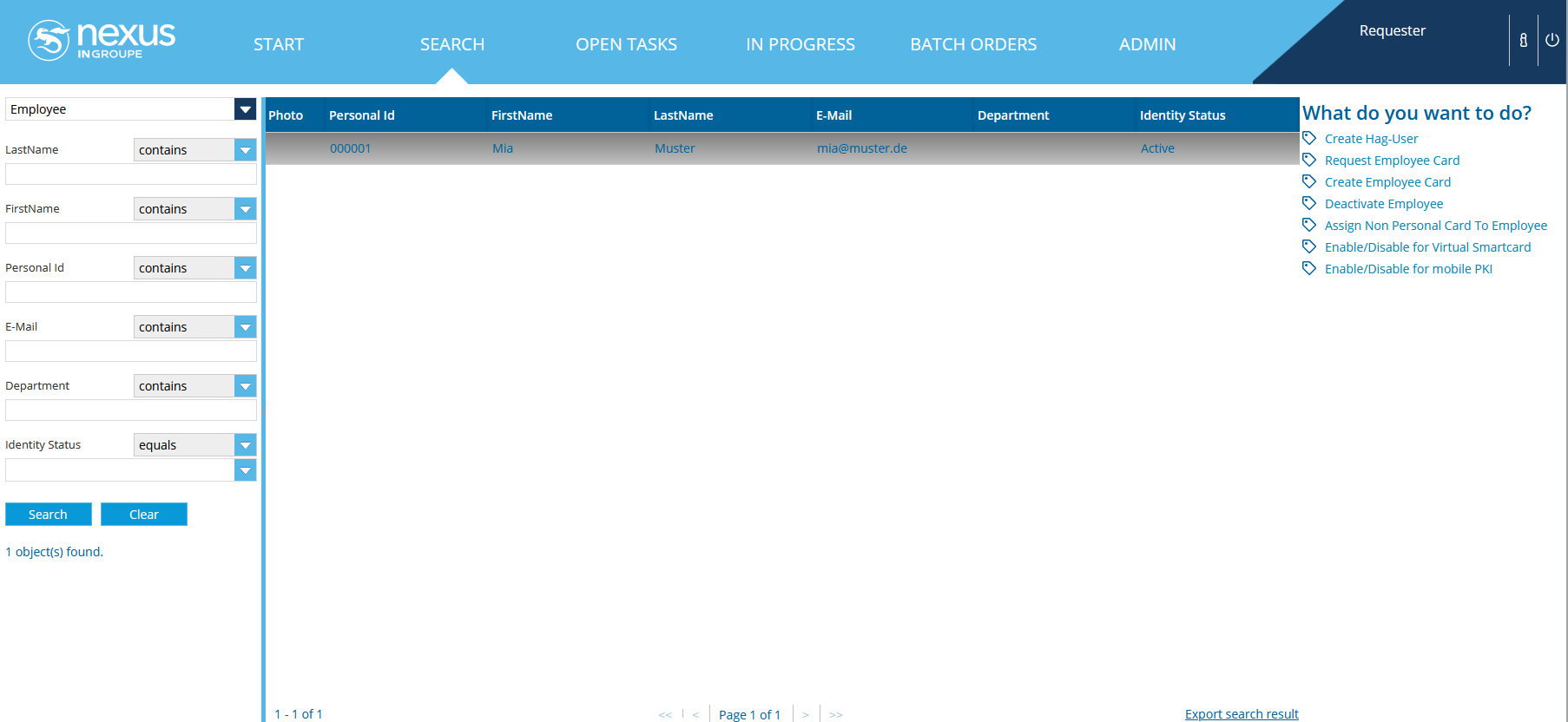Expand the Identity Status value dropdown
This screenshot has height=722, width=1568.
tap(245, 470)
